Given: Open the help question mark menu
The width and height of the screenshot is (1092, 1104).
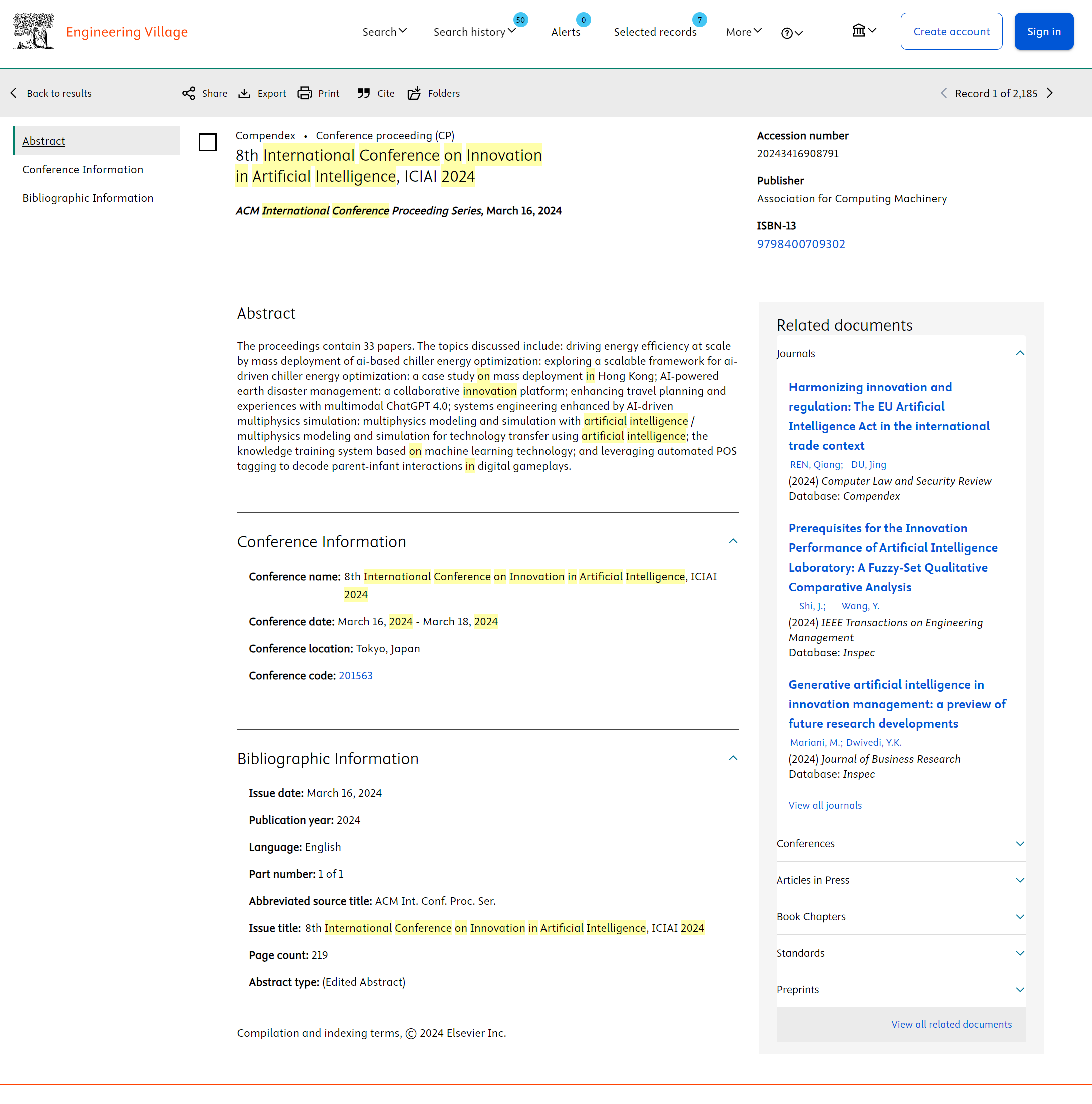Looking at the screenshot, I should point(791,33).
